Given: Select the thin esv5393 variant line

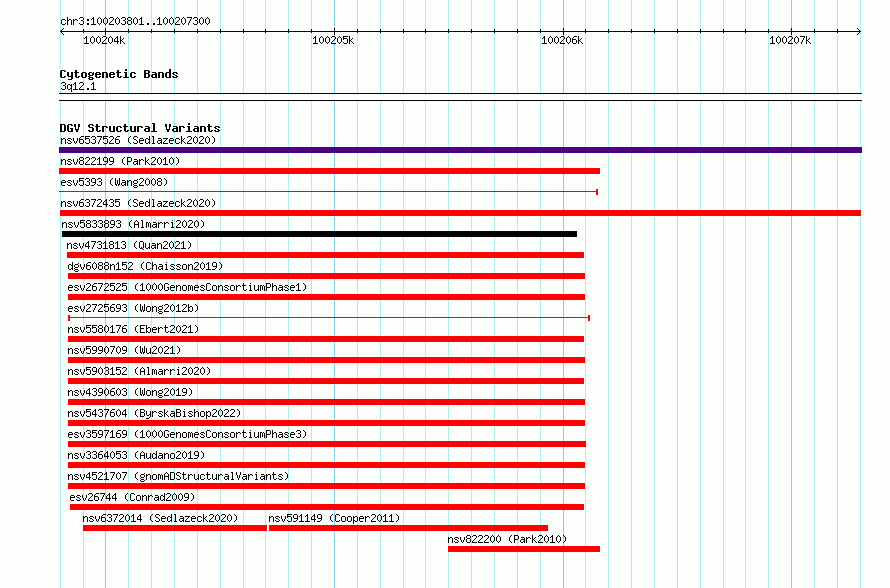Looking at the screenshot, I should point(329,192).
